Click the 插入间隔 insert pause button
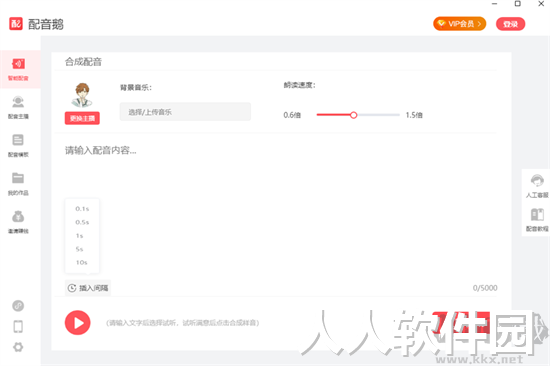The width and height of the screenshot is (550, 366). coord(88,288)
